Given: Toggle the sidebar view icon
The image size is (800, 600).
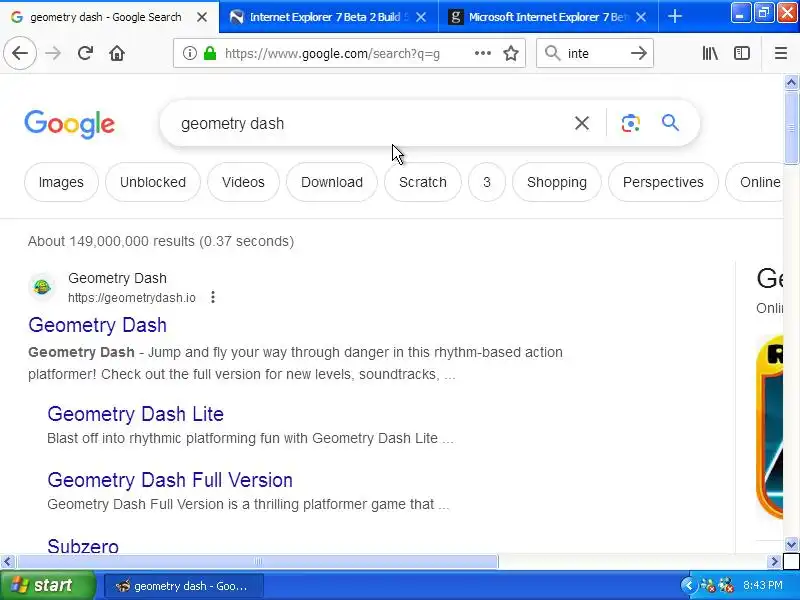Looking at the screenshot, I should point(742,53).
